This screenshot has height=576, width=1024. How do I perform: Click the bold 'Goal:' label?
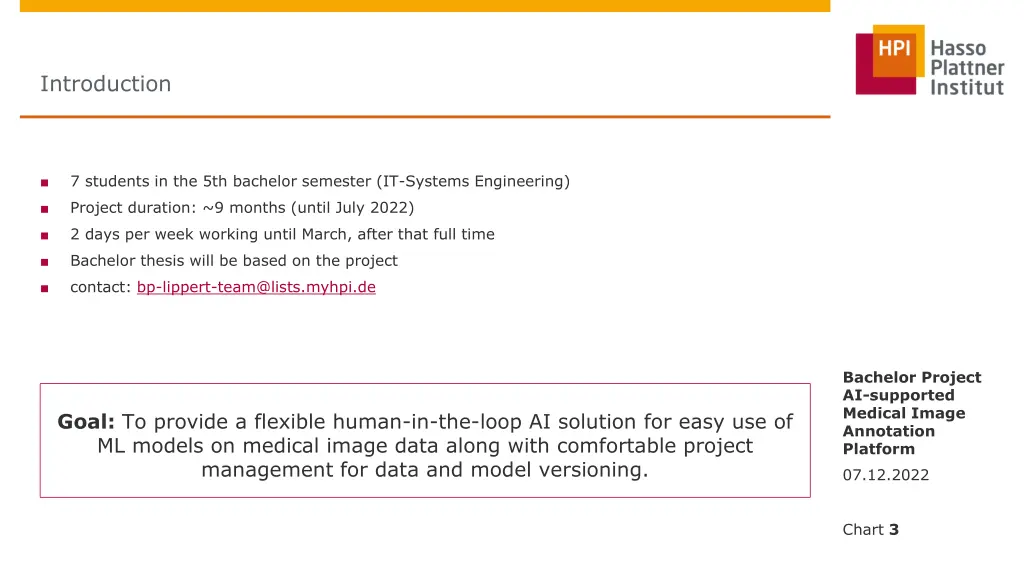pos(86,421)
